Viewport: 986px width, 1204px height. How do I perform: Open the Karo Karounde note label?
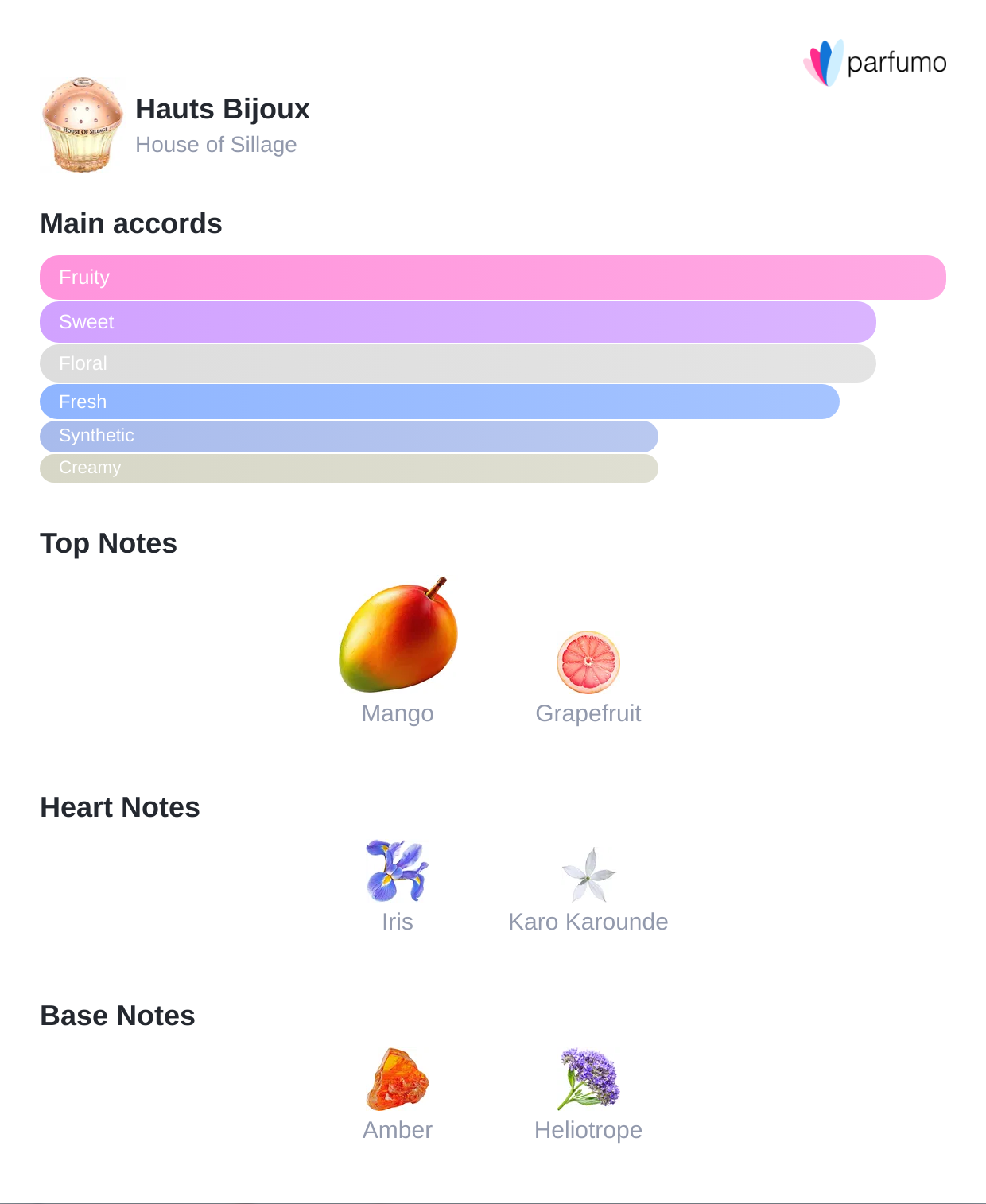[x=588, y=922]
